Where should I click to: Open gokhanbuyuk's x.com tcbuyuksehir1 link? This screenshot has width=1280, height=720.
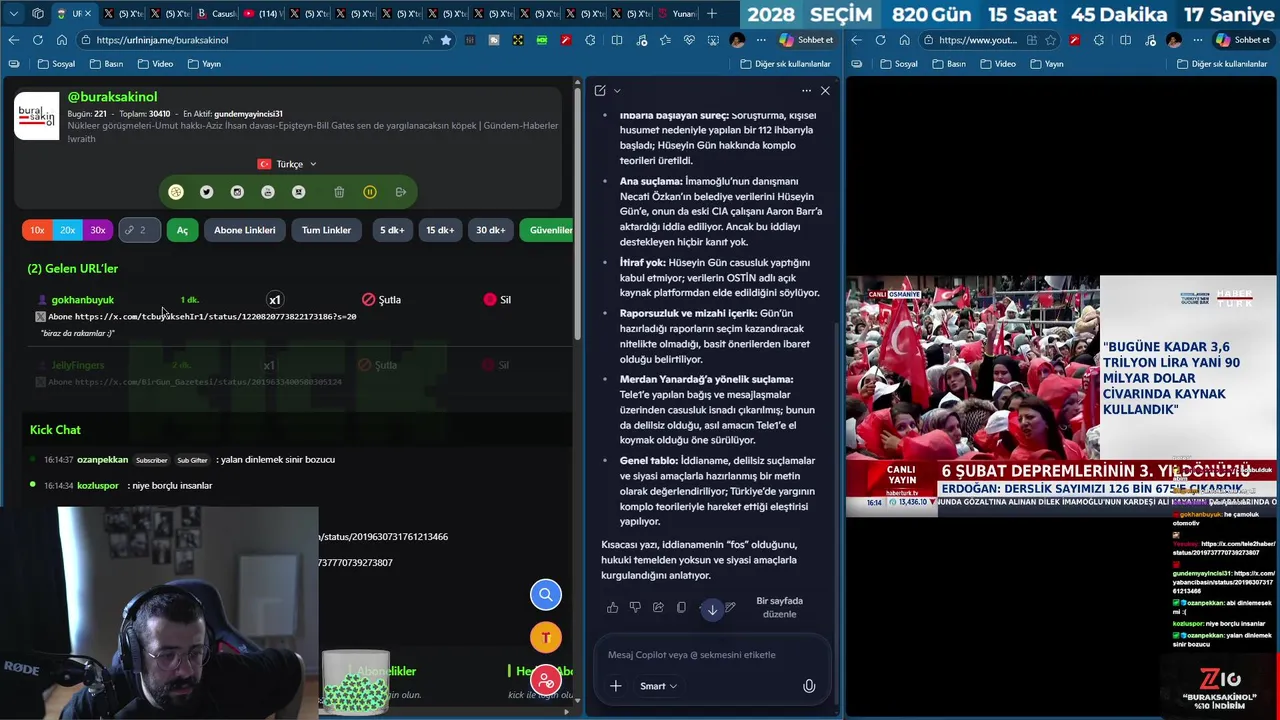click(215, 316)
